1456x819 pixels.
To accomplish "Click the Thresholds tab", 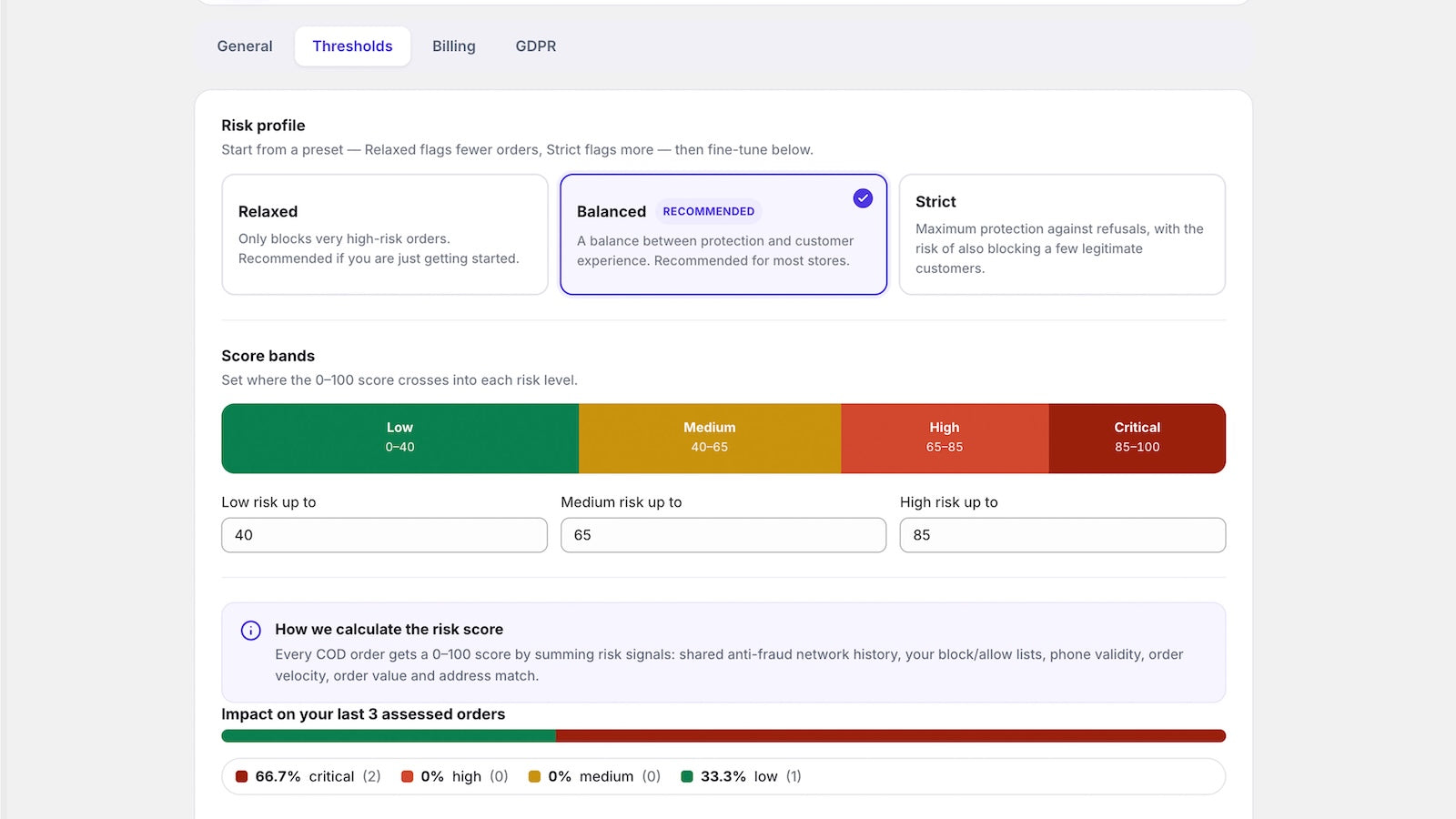I will coord(352,46).
